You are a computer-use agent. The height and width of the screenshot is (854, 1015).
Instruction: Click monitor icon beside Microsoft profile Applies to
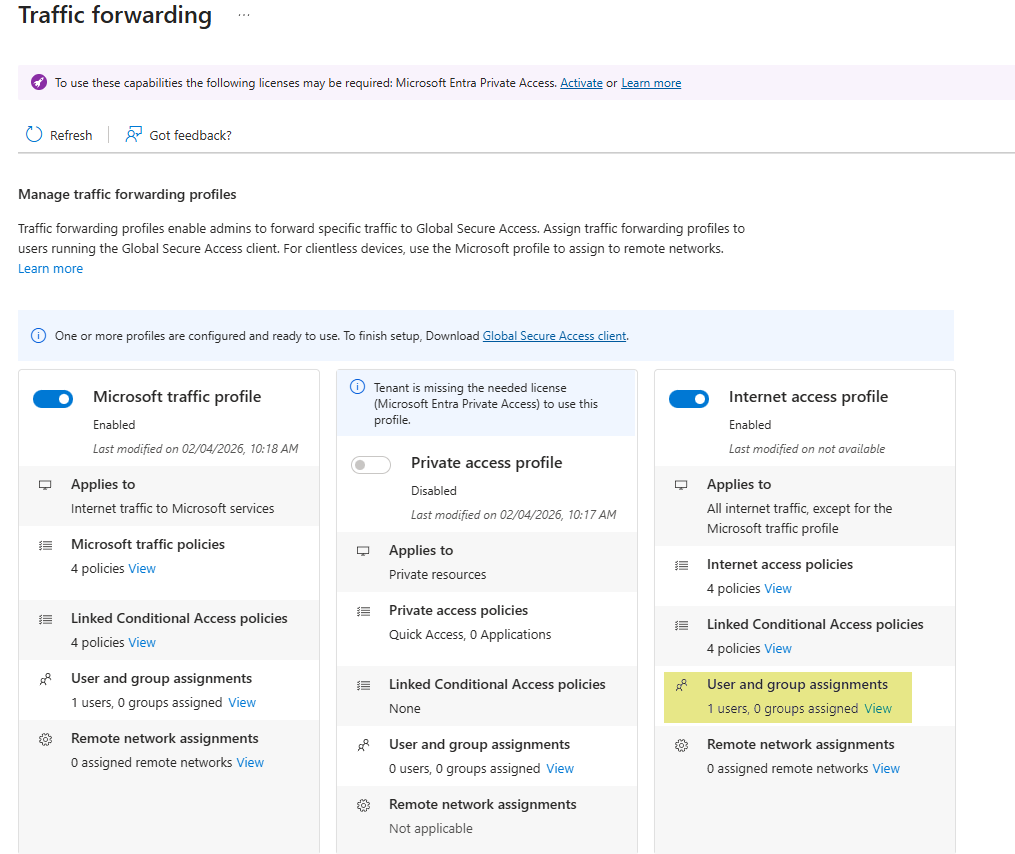[45, 484]
